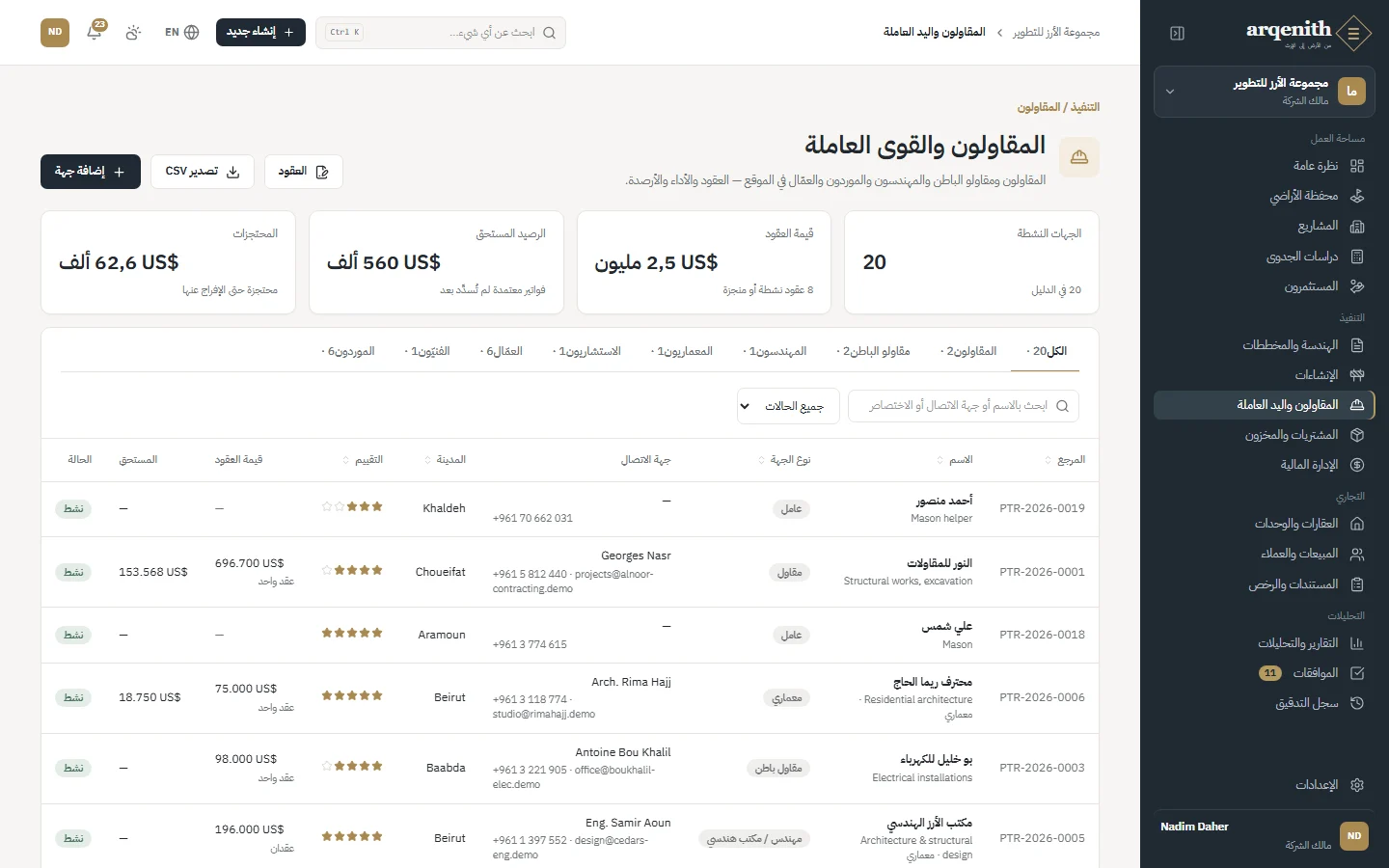Click the search magnifier icon in top bar
The width and height of the screenshot is (1389, 868).
(x=549, y=33)
